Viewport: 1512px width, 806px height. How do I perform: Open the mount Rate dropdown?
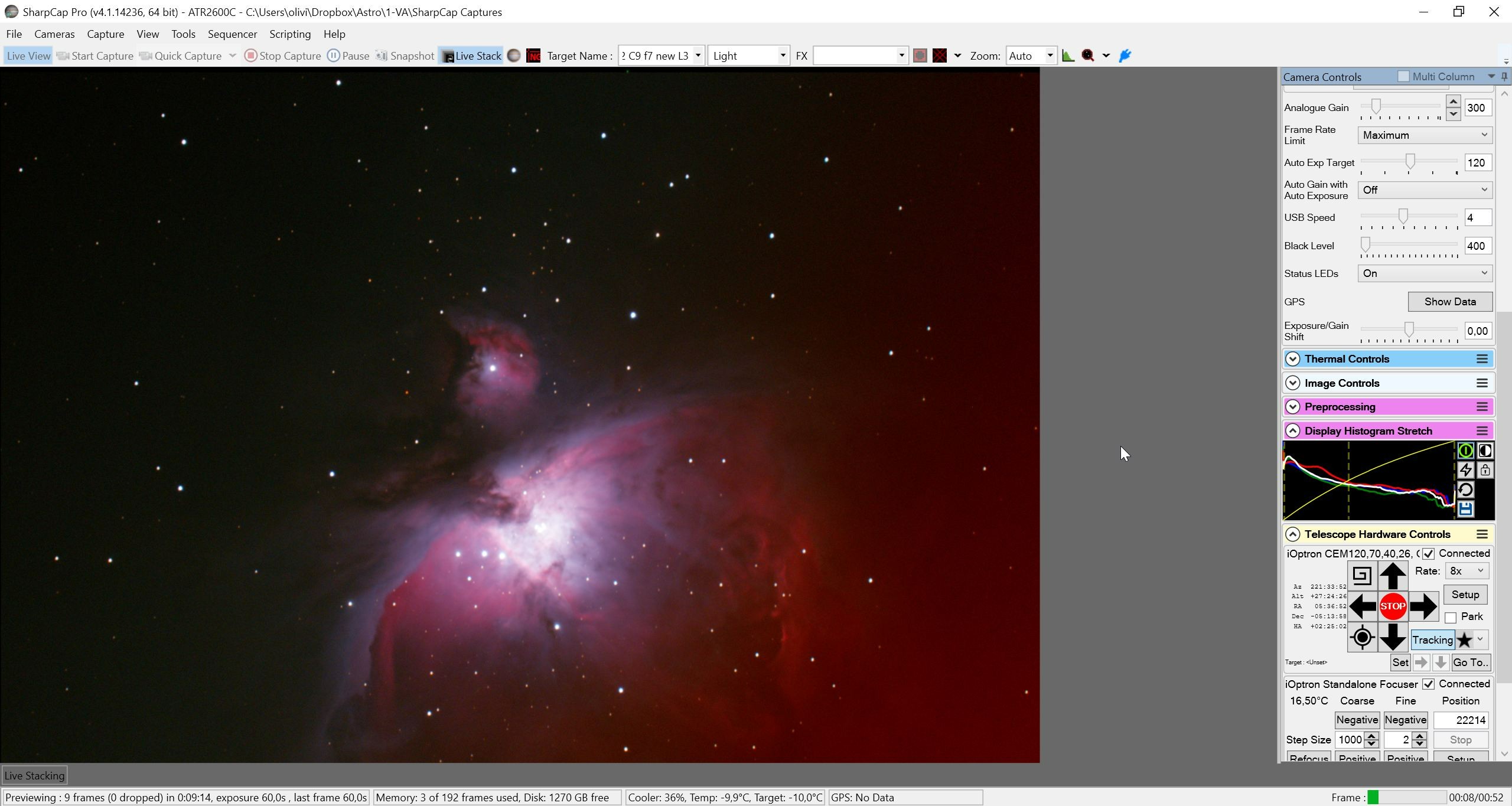pos(1467,571)
